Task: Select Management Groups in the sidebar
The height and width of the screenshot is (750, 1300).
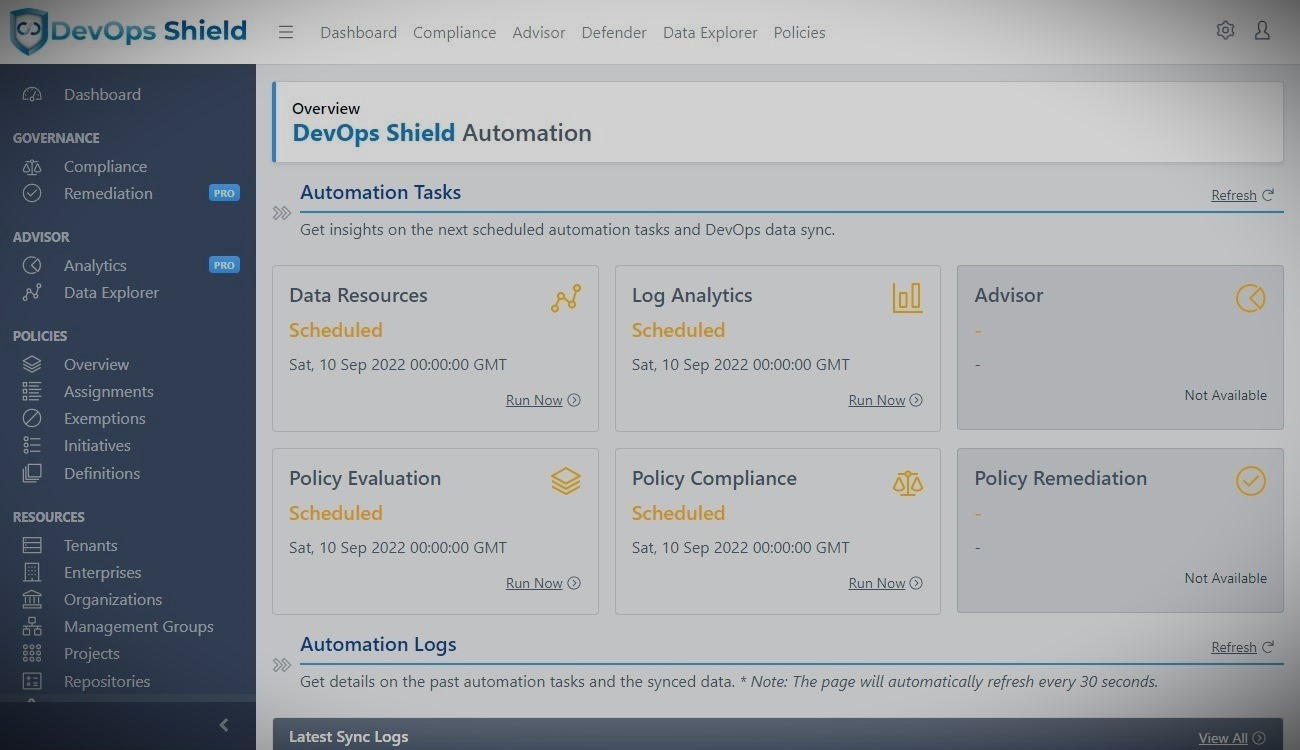Action: [138, 627]
